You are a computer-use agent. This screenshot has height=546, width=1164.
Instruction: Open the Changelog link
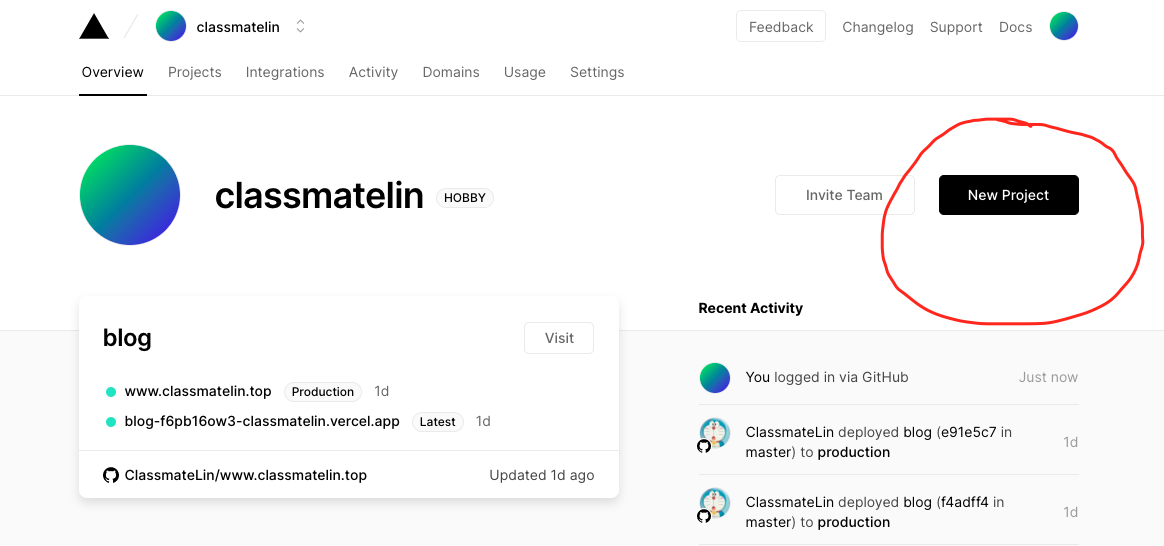click(877, 27)
